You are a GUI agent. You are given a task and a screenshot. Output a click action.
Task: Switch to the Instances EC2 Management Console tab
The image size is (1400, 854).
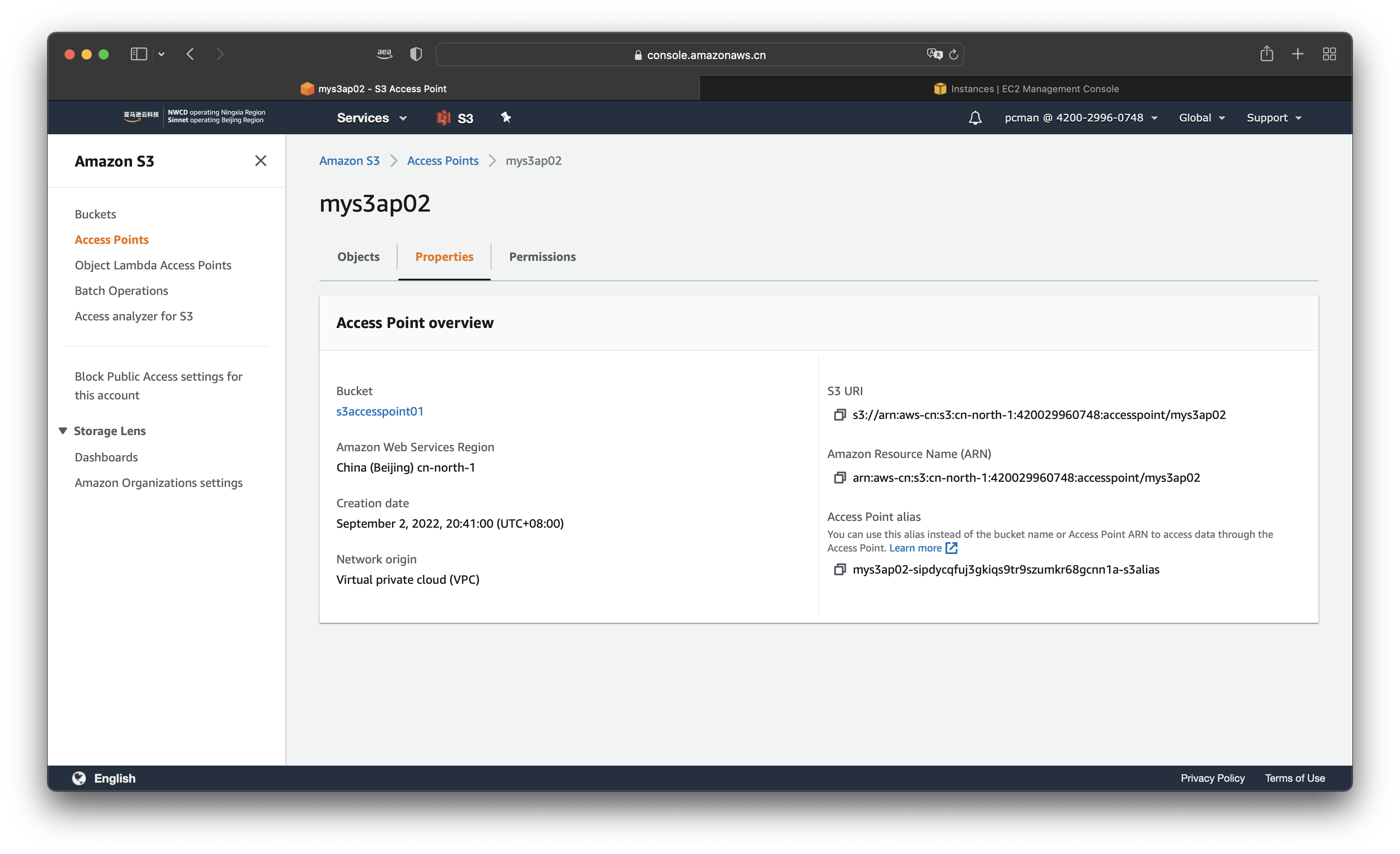tap(1026, 89)
